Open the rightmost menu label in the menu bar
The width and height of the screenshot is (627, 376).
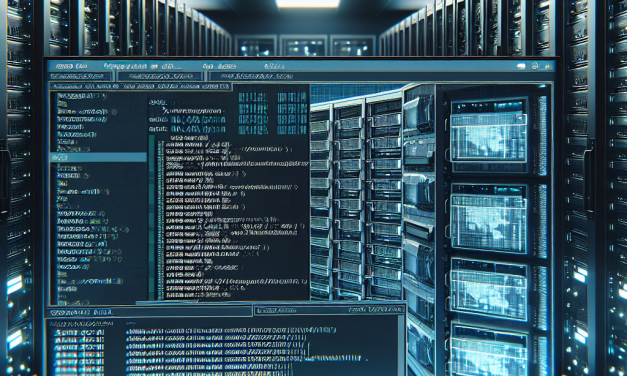(274, 66)
